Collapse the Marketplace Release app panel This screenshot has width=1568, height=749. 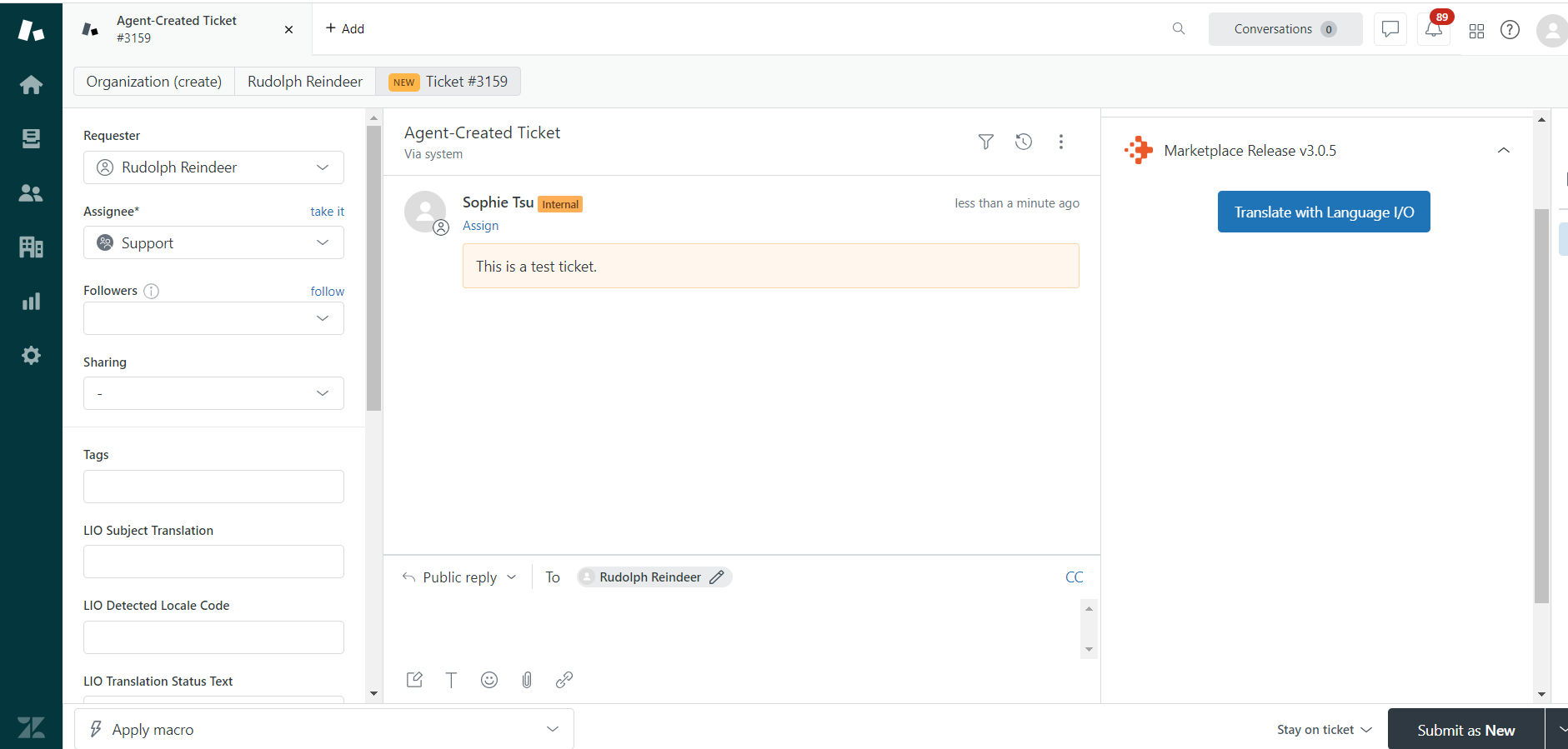[x=1503, y=151]
